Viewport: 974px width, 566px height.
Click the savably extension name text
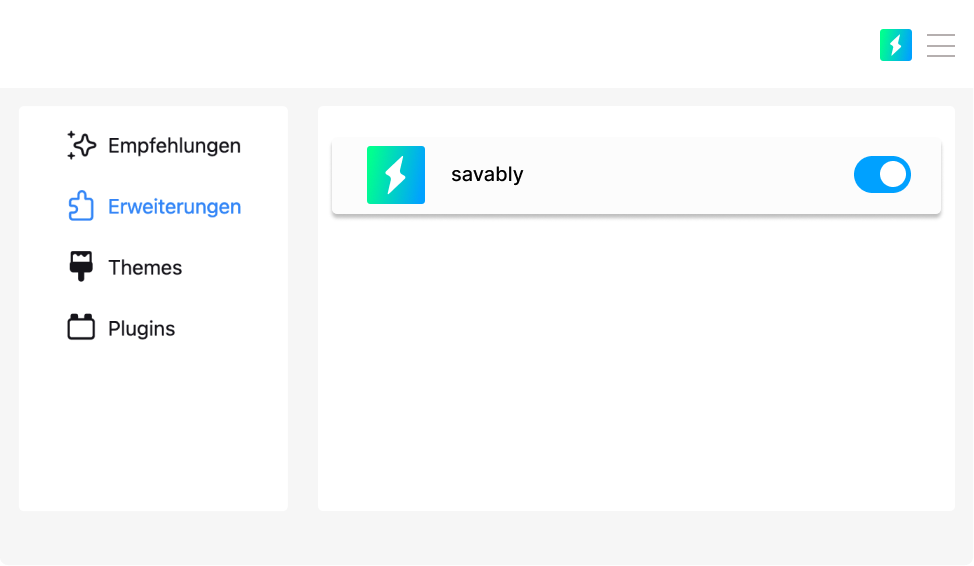pyautogui.click(x=487, y=175)
